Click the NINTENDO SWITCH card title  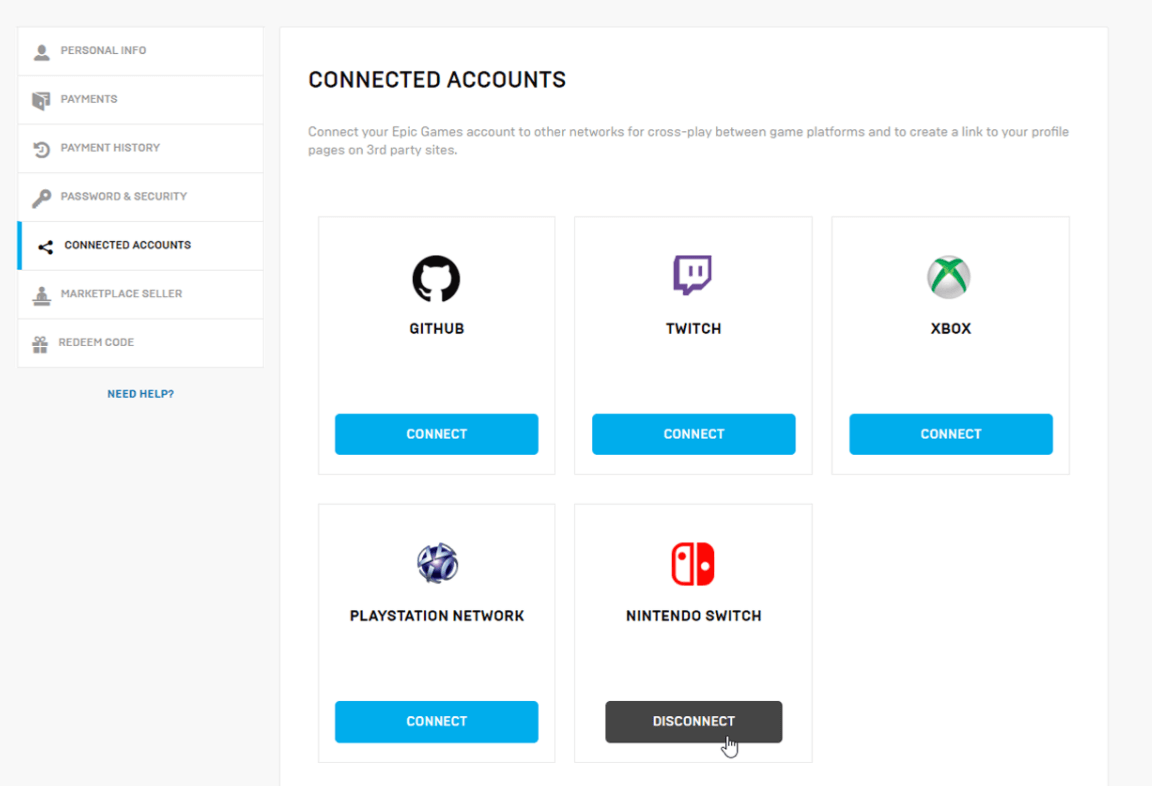[694, 616]
